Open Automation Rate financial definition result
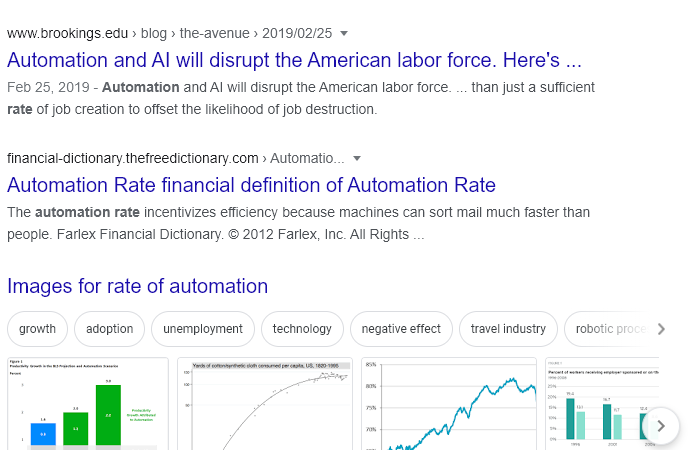 point(251,185)
